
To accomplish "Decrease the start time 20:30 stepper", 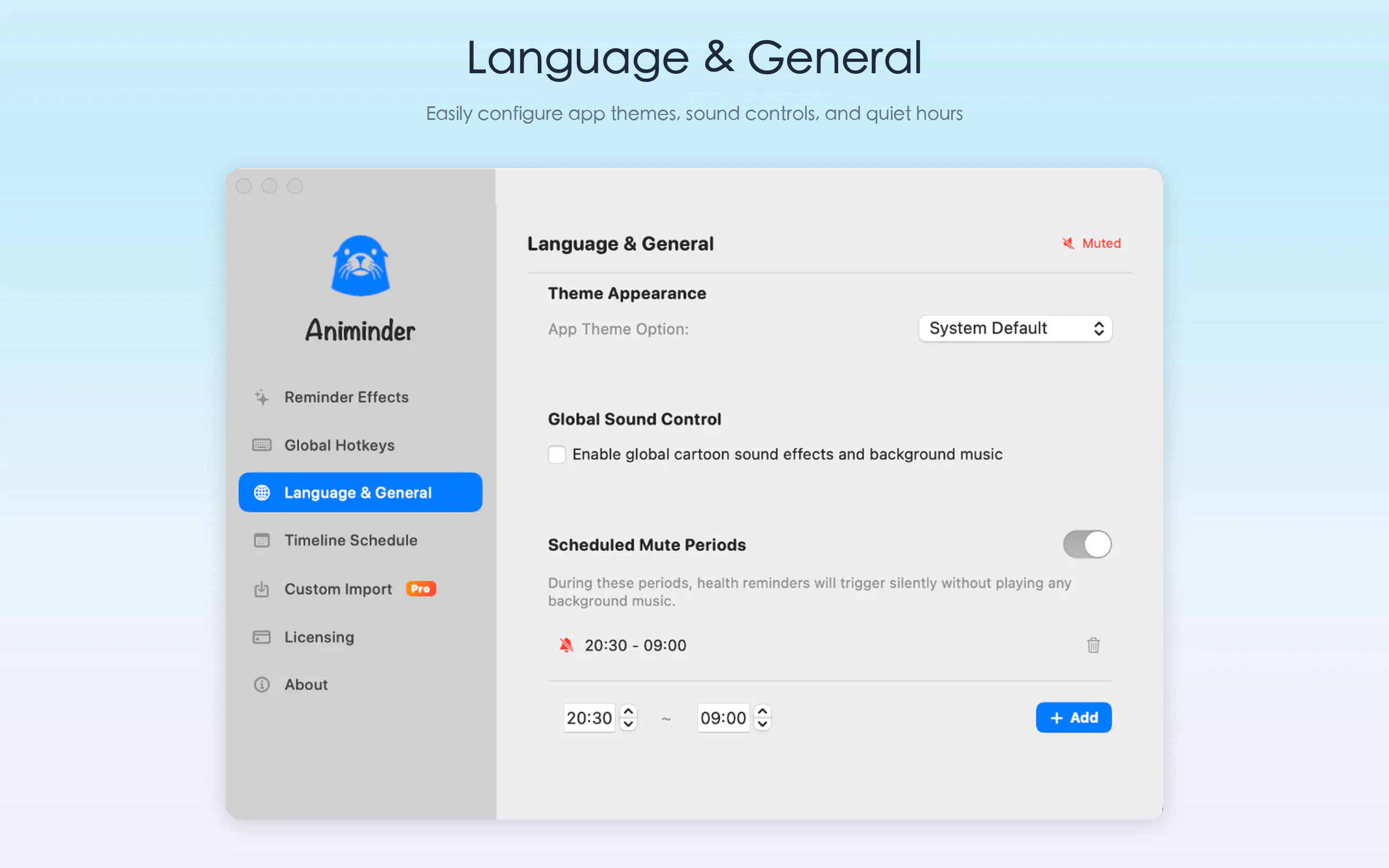I will [x=628, y=724].
